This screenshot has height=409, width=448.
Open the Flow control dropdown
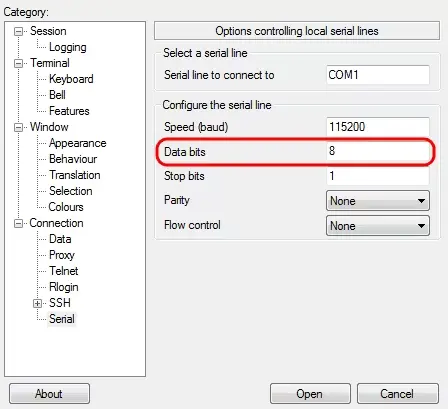click(x=378, y=226)
